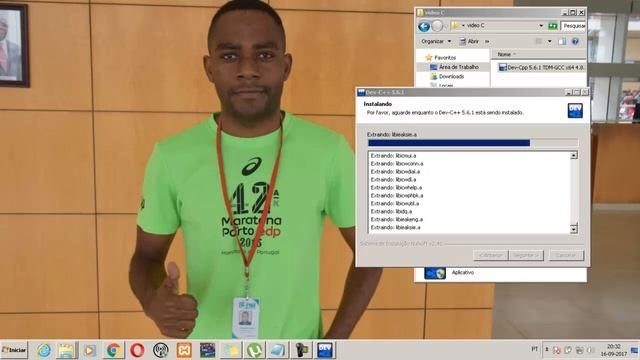The height and width of the screenshot is (360, 640).
Task: Select the Dev-Cpp 5.6.1 TDM-GCC installer file
Action: (x=542, y=67)
